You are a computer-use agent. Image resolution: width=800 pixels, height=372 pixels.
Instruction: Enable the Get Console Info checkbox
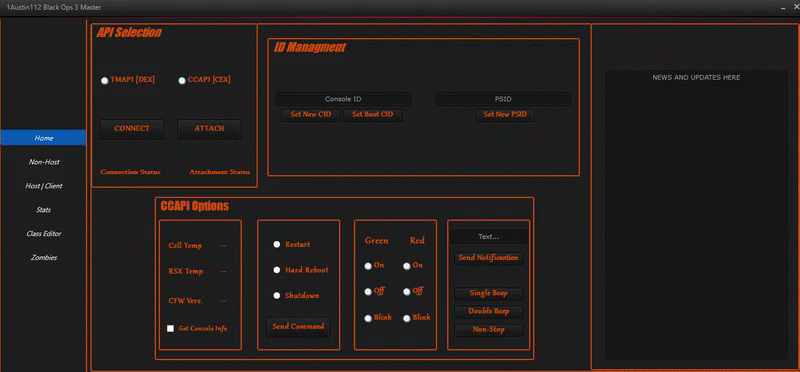[170, 329]
